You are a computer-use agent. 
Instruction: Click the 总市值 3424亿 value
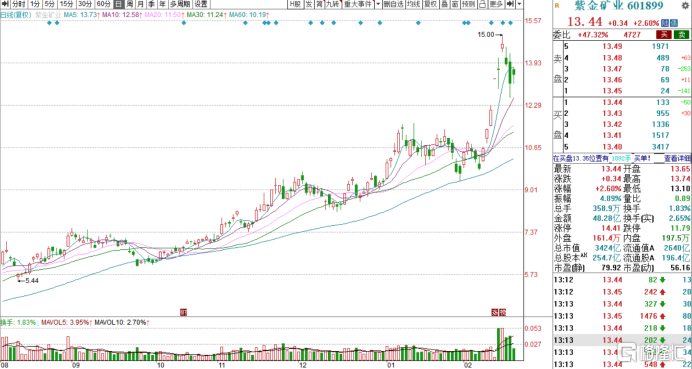(608, 248)
